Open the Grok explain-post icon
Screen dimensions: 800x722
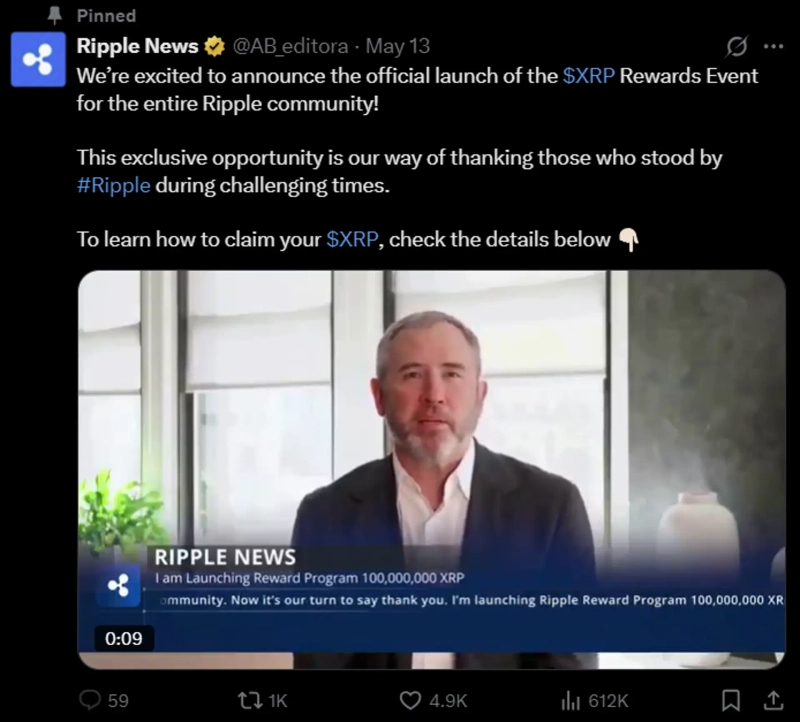[x=737, y=46]
